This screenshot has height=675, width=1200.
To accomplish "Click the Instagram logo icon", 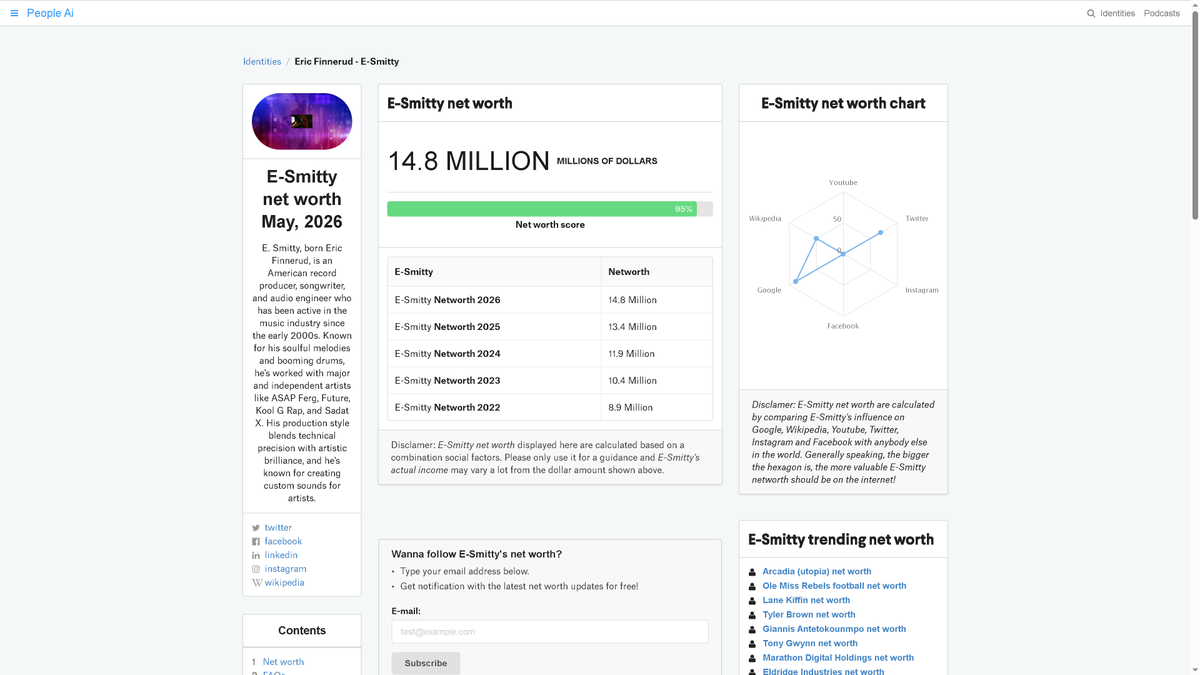I will 256,569.
